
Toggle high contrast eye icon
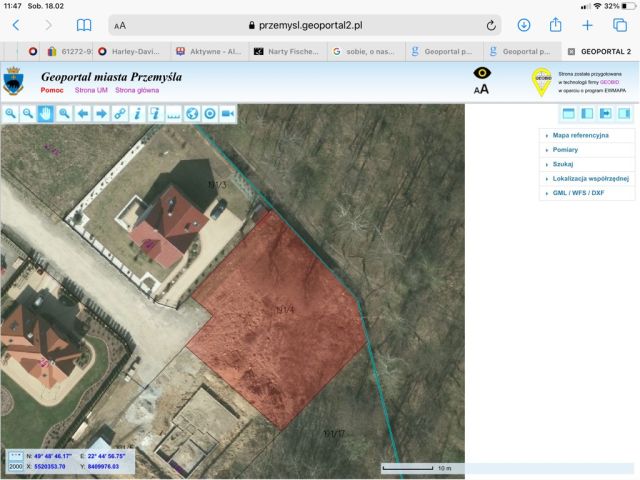click(482, 73)
